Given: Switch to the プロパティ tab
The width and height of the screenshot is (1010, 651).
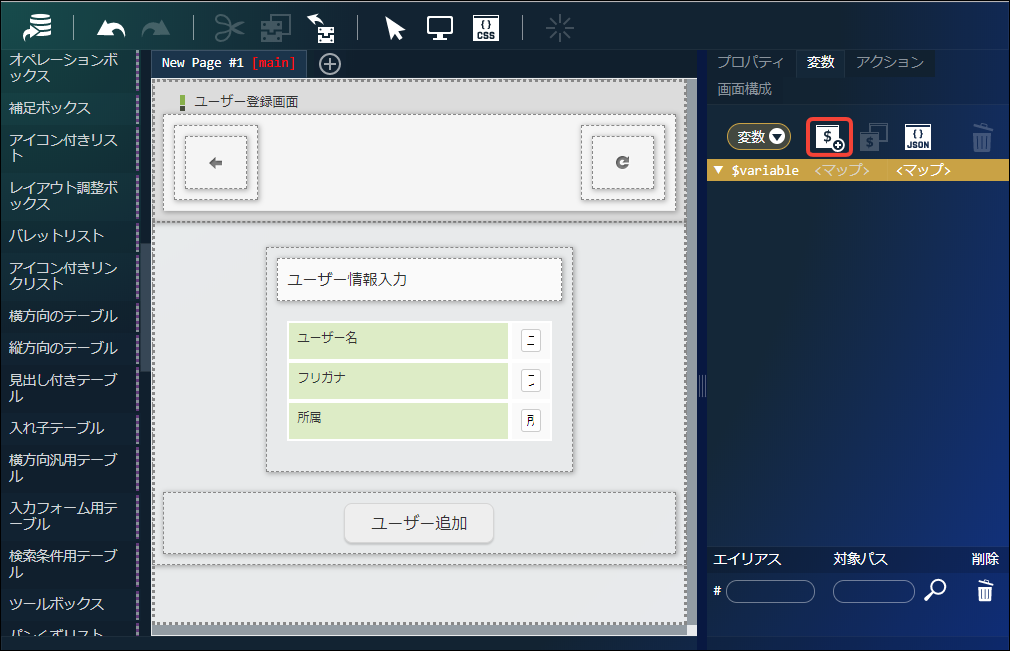Looking at the screenshot, I should [x=750, y=62].
